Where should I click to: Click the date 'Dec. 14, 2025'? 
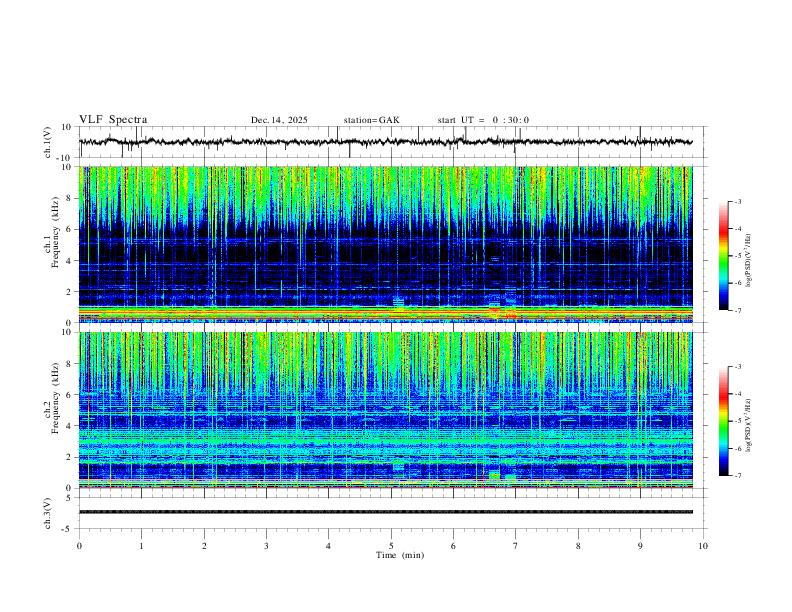pos(279,120)
